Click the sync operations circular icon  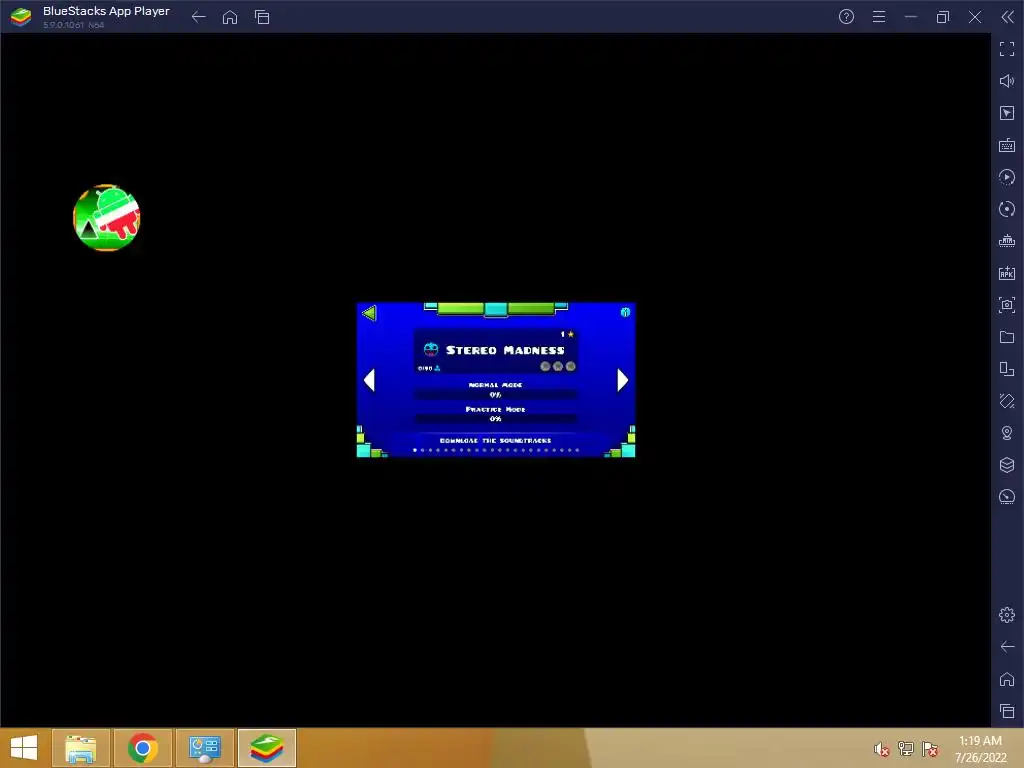coord(1006,209)
